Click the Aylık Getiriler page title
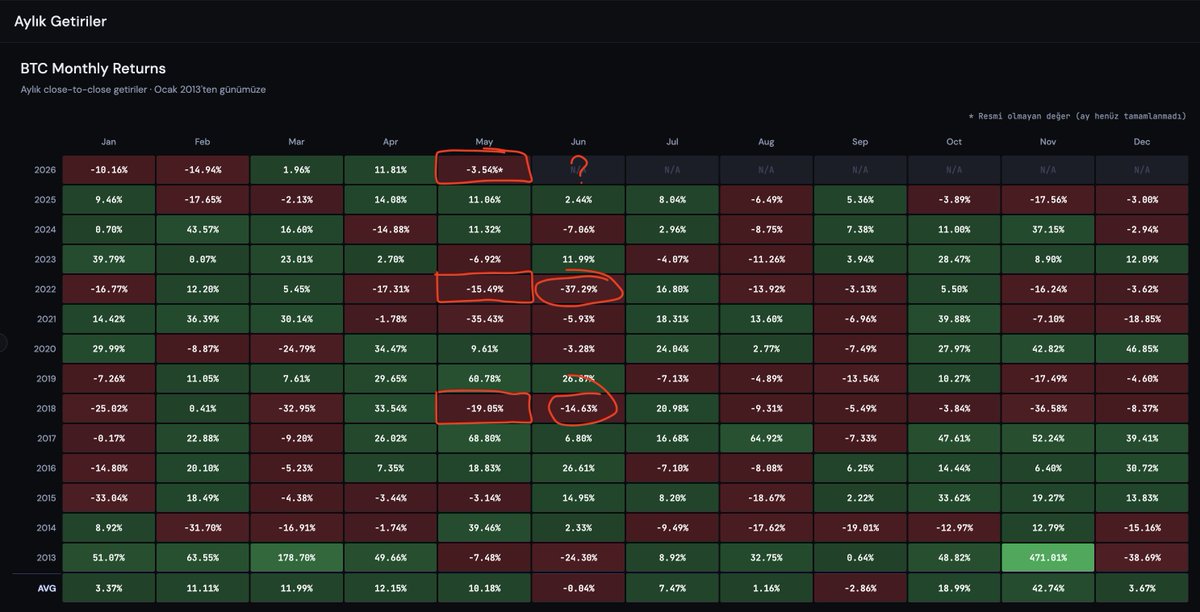Image resolution: width=1200 pixels, height=612 pixels. pyautogui.click(x=60, y=21)
